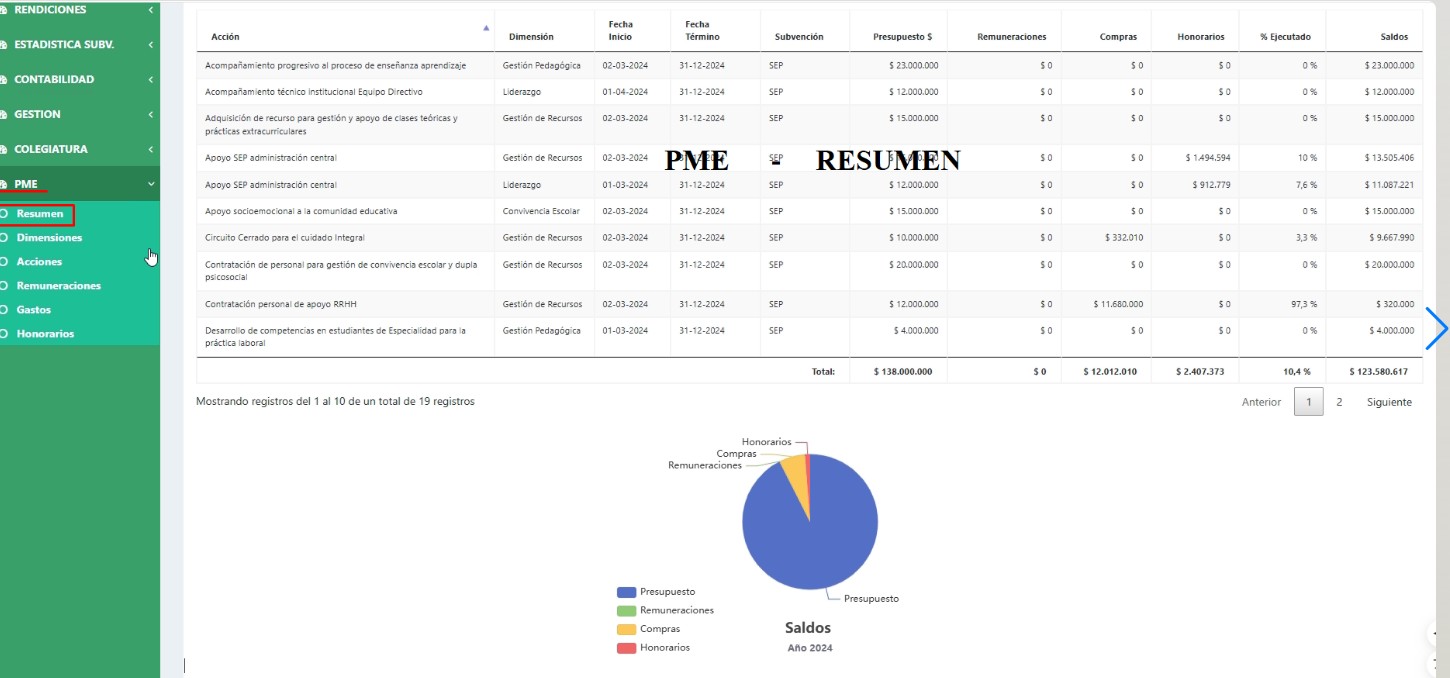Open Remuneraciones in the PME submenu
Screen dimensions: 1450x678
(58, 286)
